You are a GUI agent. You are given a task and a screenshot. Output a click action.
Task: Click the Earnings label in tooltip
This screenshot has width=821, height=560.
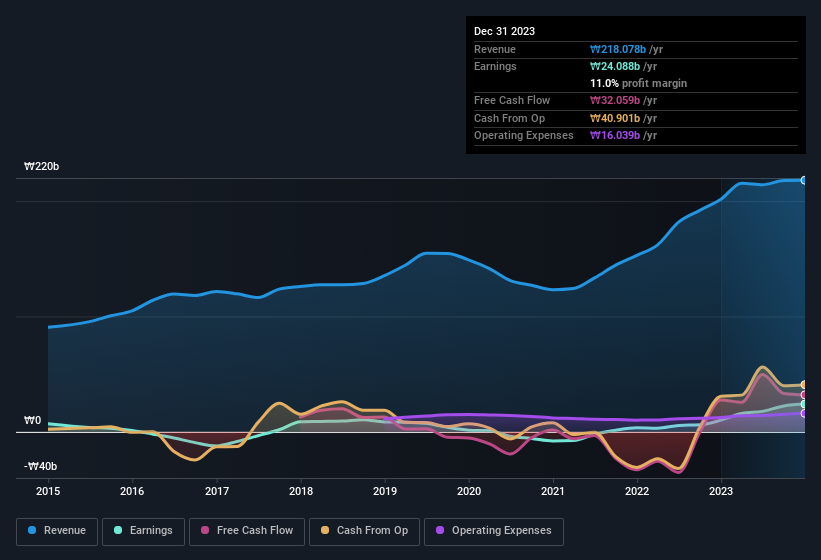coord(495,66)
